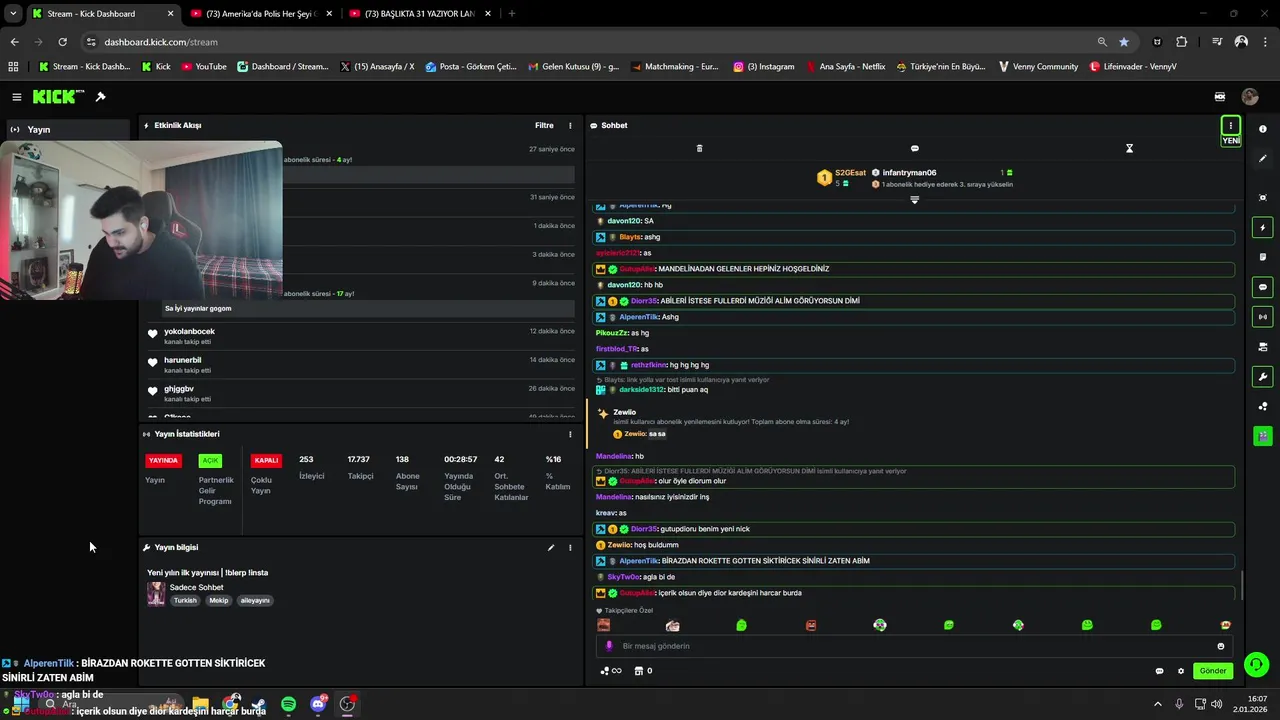Click the info icon in the right sidebar
Viewport: 1280px width, 720px height.
(x=1262, y=129)
